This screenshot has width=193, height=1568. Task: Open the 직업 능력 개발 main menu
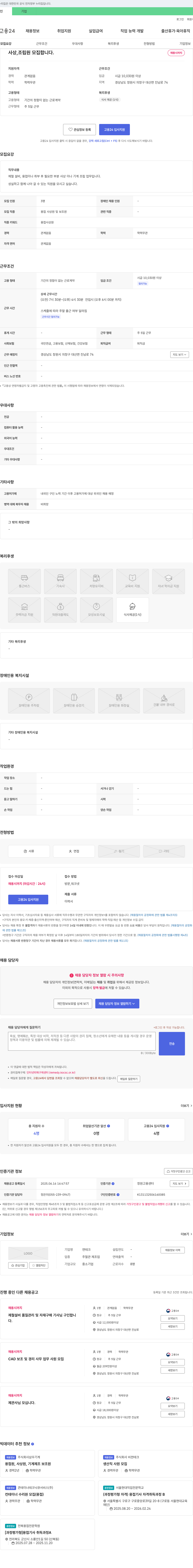coord(132,31)
